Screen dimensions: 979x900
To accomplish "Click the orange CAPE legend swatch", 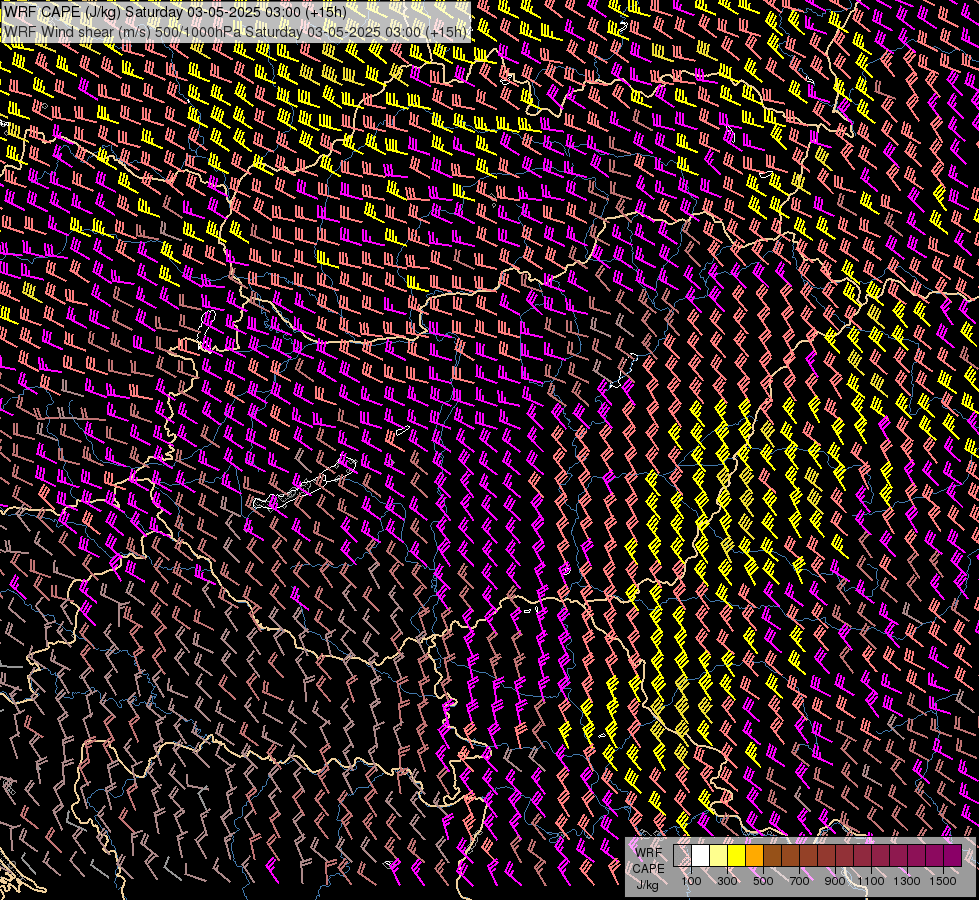I will pyautogui.click(x=754, y=855).
